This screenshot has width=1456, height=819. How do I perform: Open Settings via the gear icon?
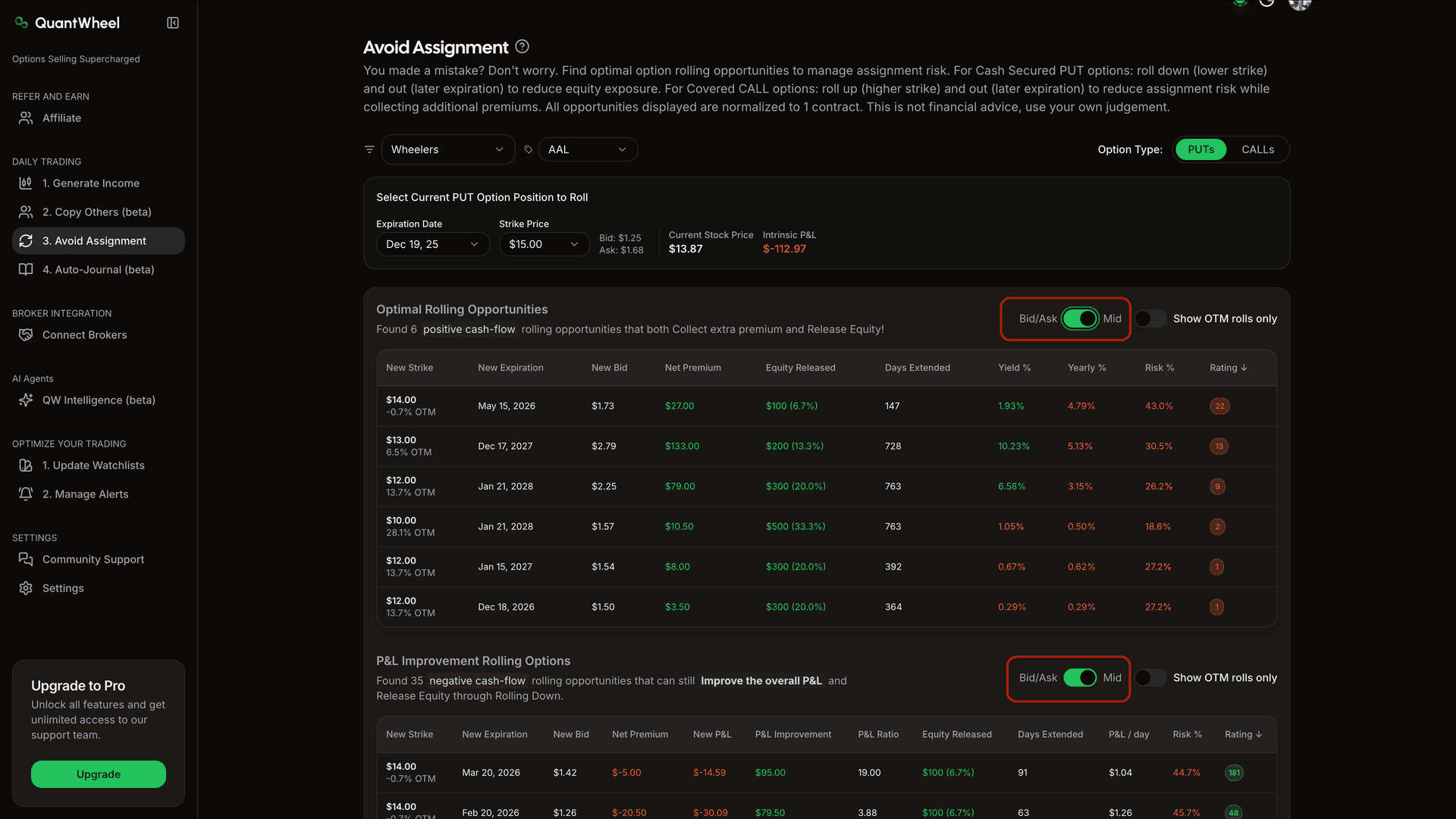25,588
